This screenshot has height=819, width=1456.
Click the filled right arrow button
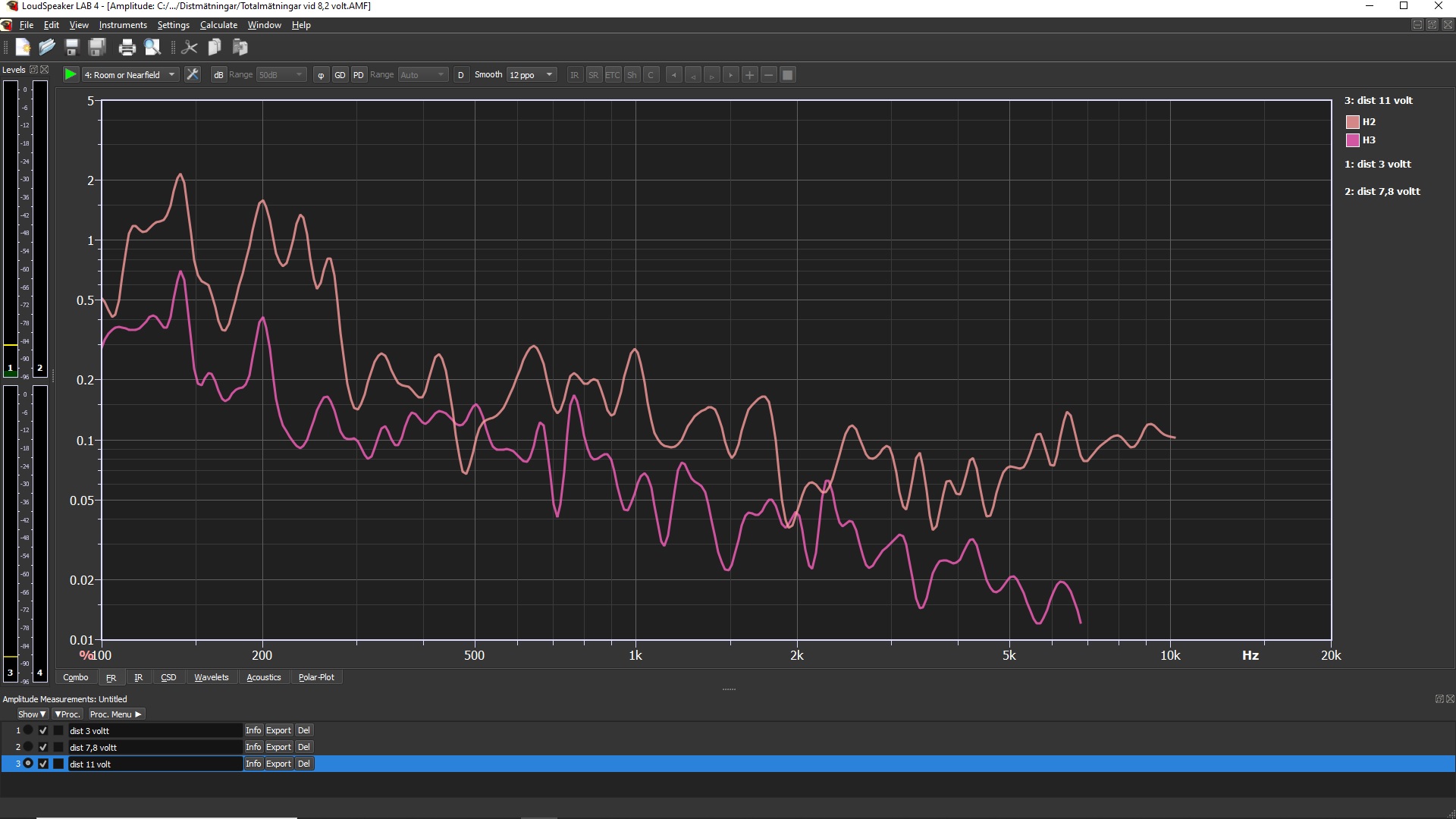point(731,74)
